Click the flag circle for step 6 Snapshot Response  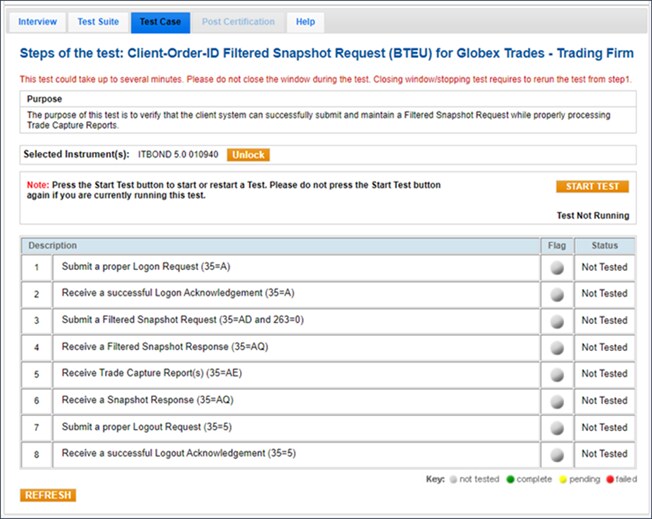pos(556,401)
